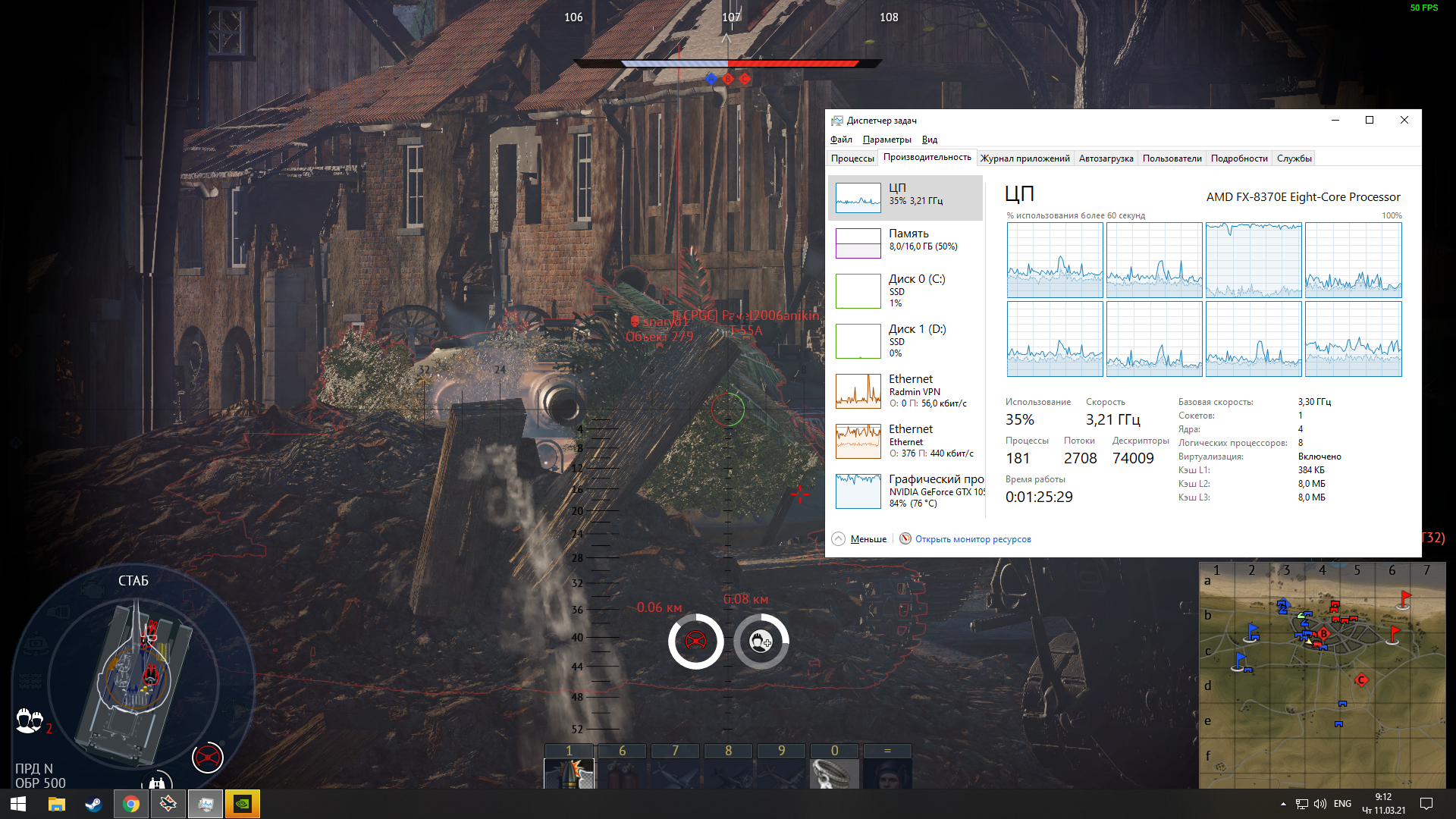
Task: Click crew count icon in HUD
Action: 30,720
